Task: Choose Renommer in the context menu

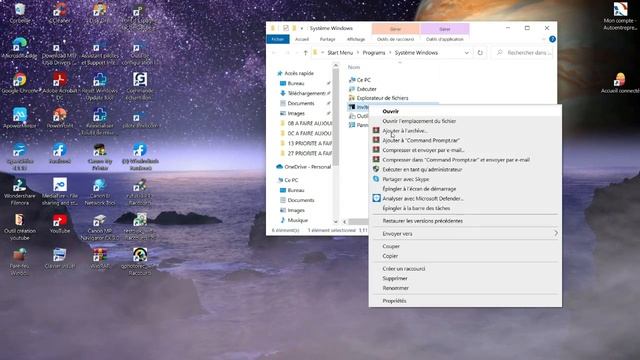Action: click(x=465, y=288)
